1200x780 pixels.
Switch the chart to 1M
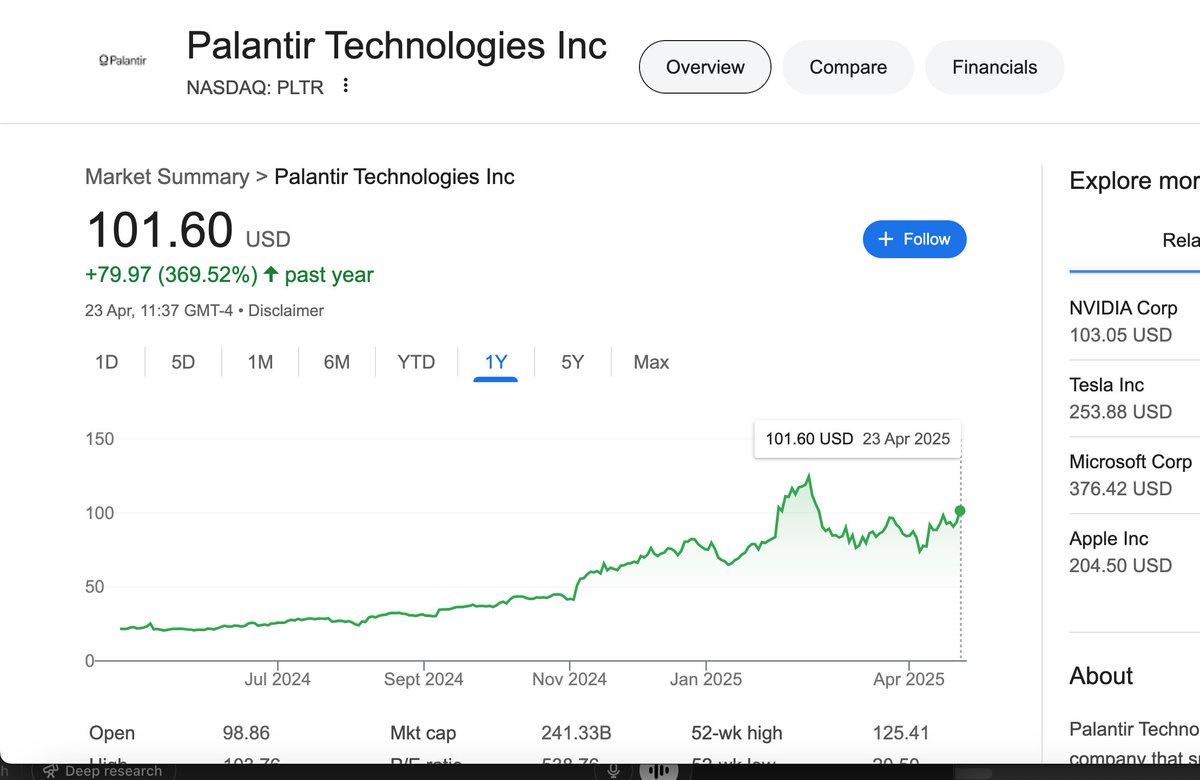tap(260, 362)
